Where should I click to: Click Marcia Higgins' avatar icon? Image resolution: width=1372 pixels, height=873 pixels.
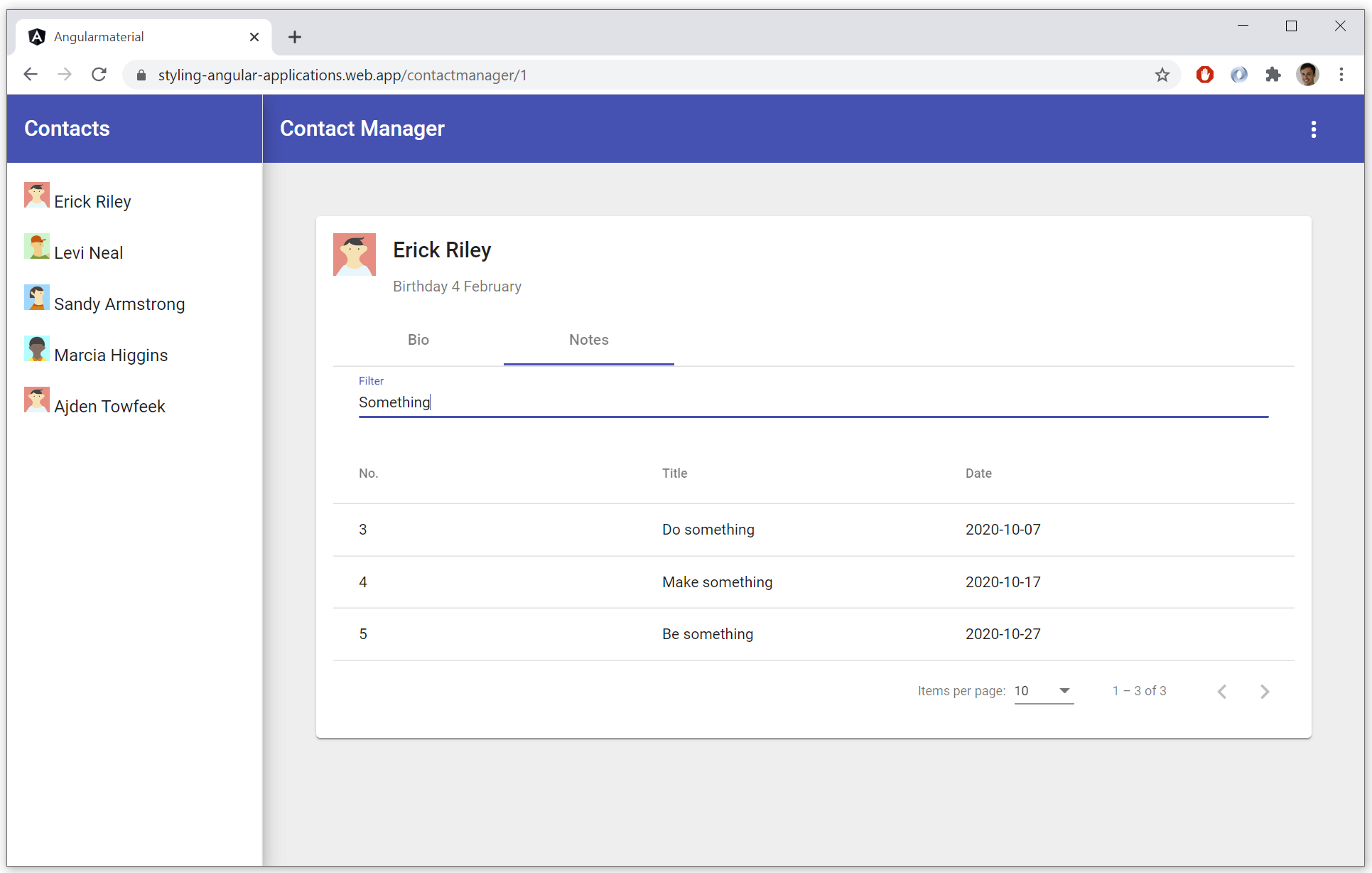36,349
